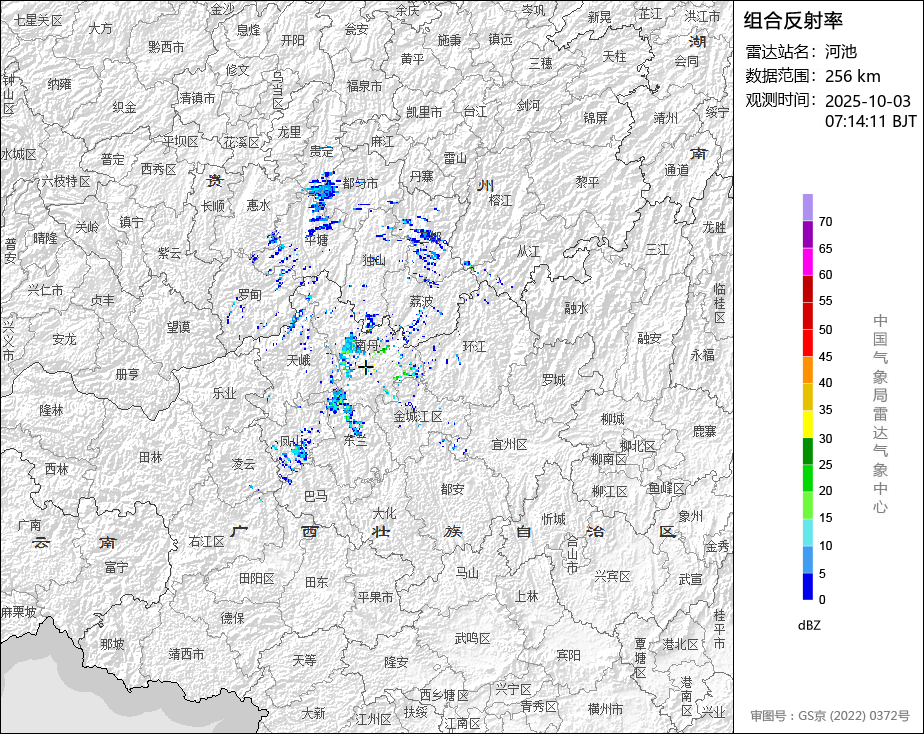Click the 马山 map label
924x734 pixels.
coord(467,572)
